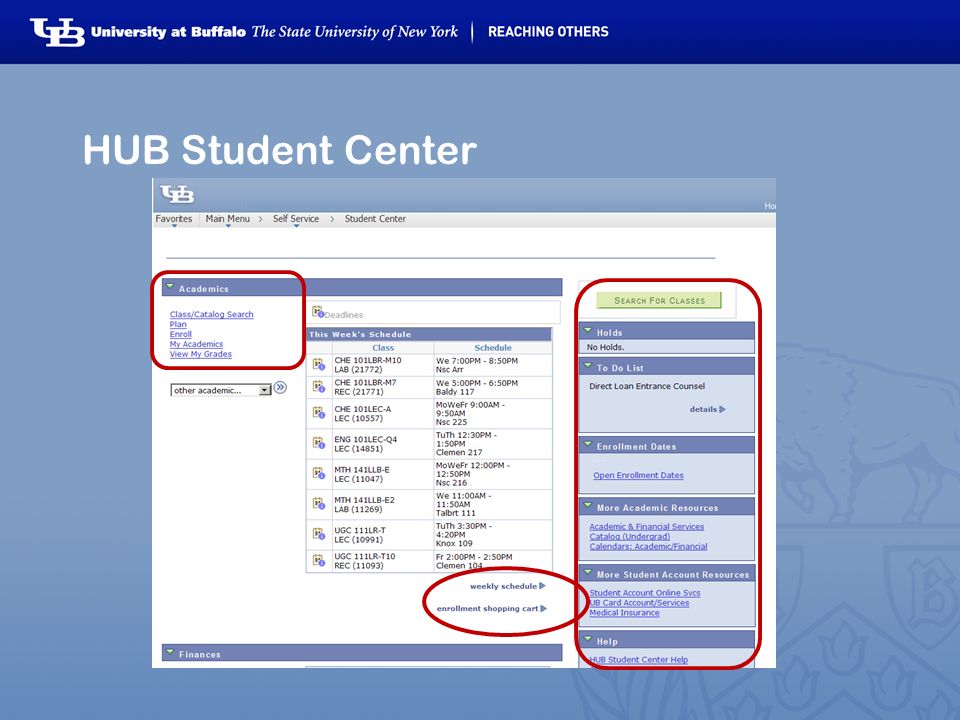Open the Deadlines calendar icon
Image resolution: width=960 pixels, height=720 pixels.
318,312
